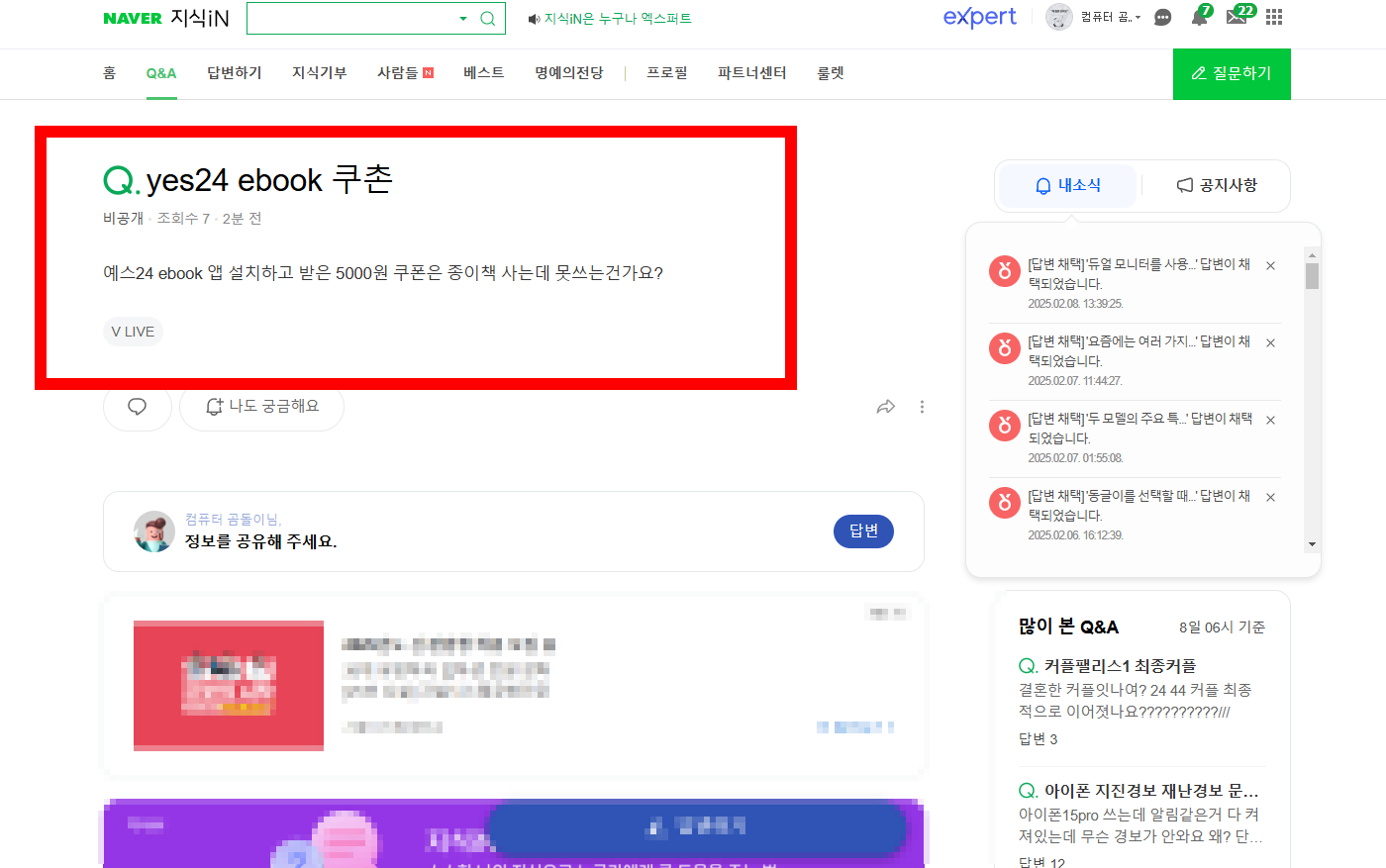1386x868 pixels.
Task: Open the 명예의전당 tab
Action: (x=569, y=73)
